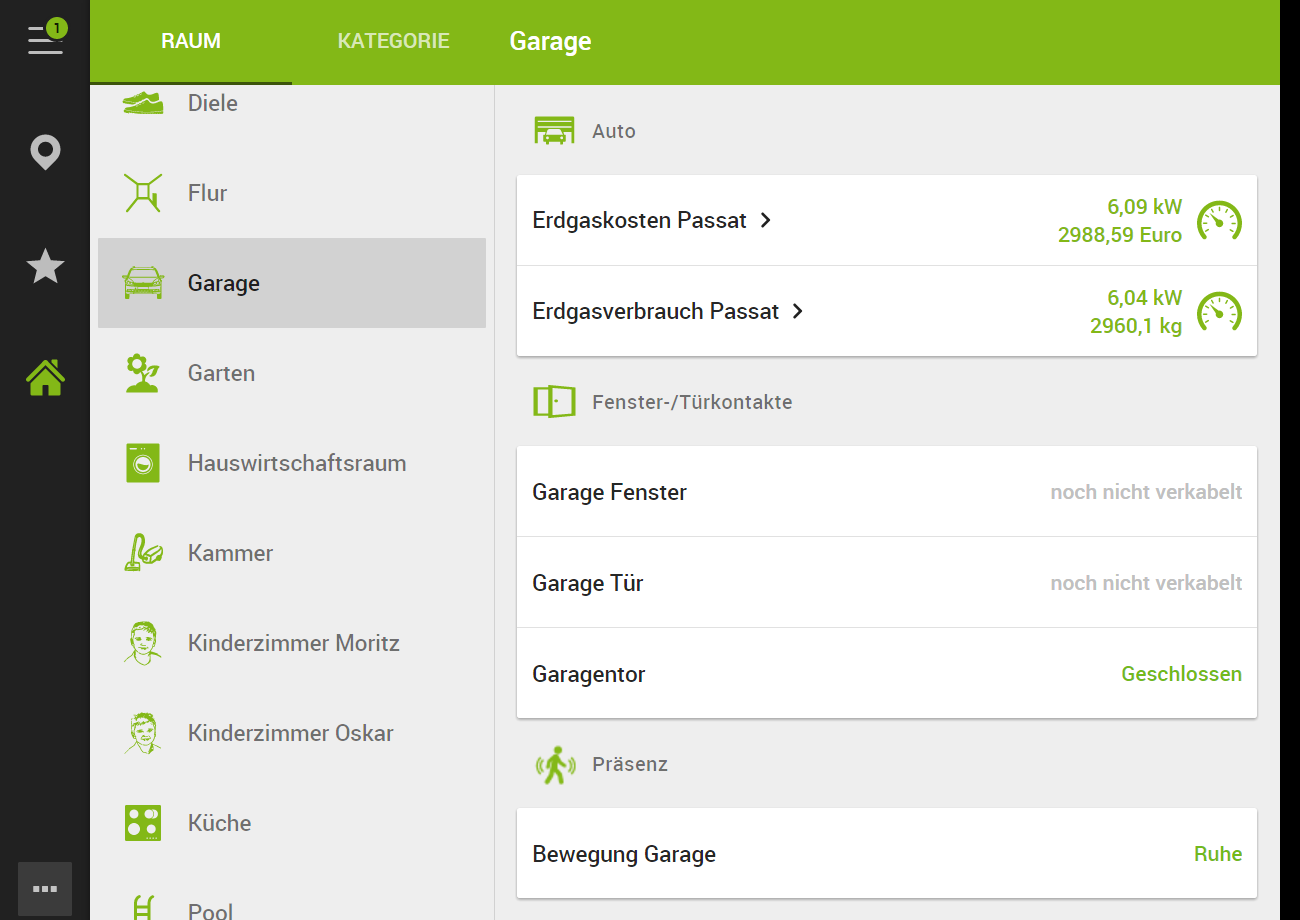Click the three-dots more button
This screenshot has height=920, width=1300.
click(45, 888)
